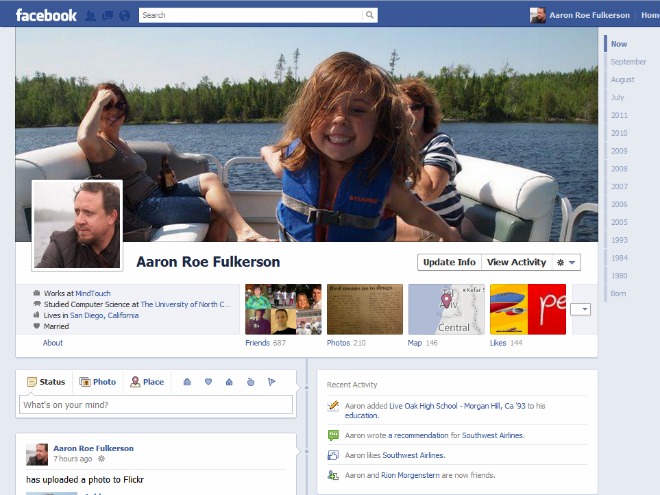
Task: Click the flag milestone icon in composer
Action: coord(271,382)
